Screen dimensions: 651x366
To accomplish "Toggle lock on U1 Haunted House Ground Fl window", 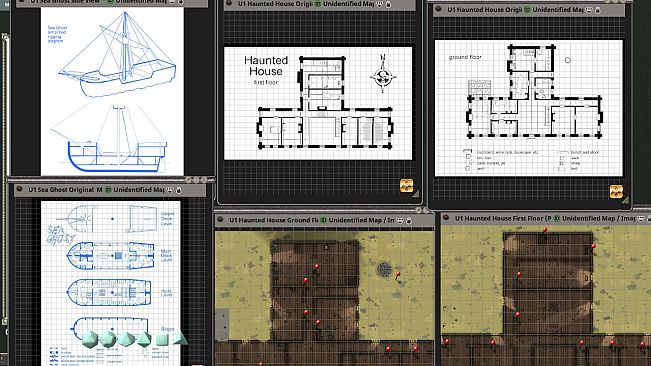I will [409, 221].
